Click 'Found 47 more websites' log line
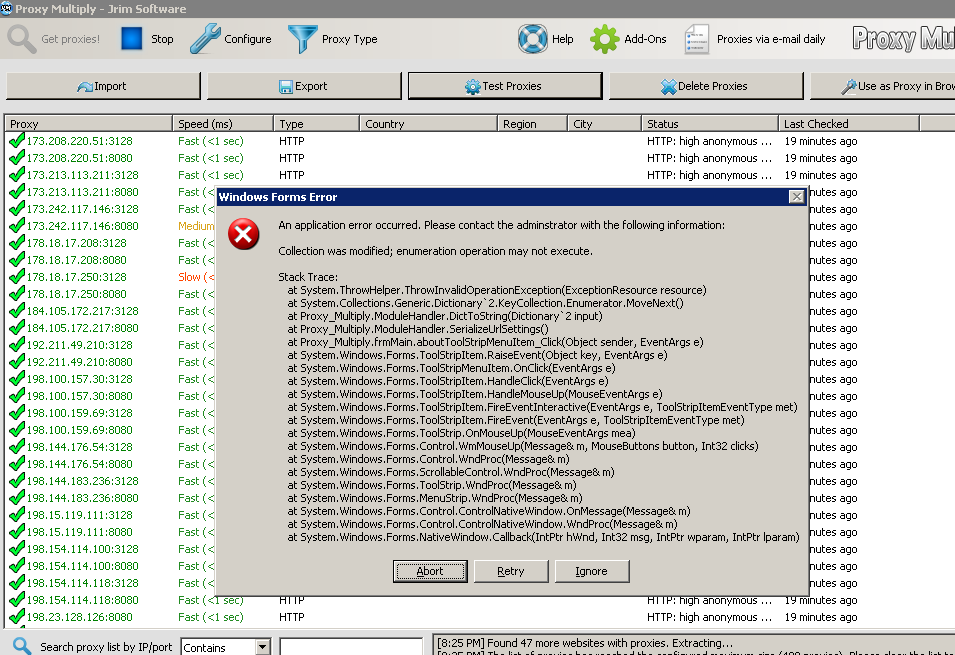Viewport: 955px width, 655px height. coord(585,643)
